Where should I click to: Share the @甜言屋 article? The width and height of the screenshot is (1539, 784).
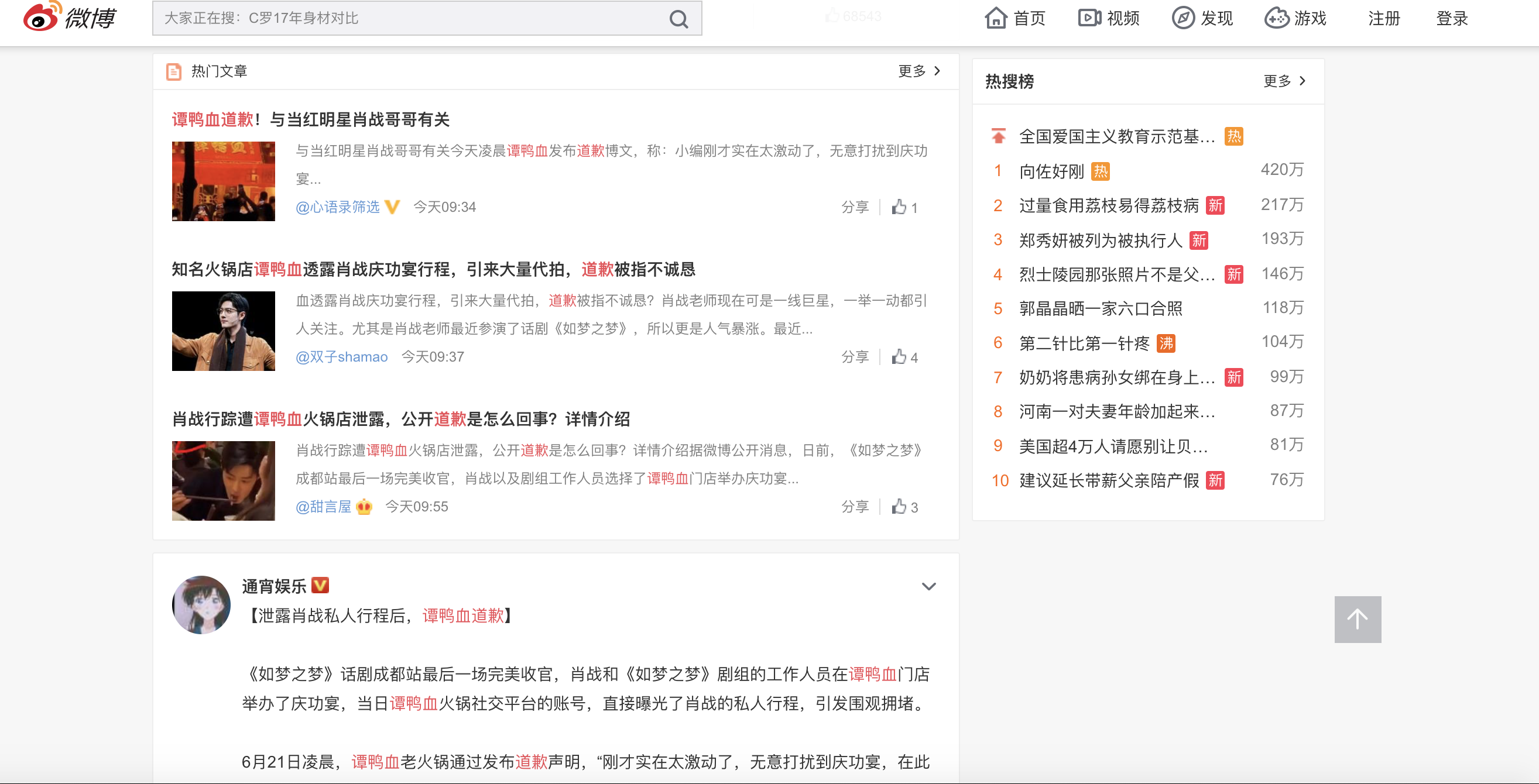click(x=855, y=507)
